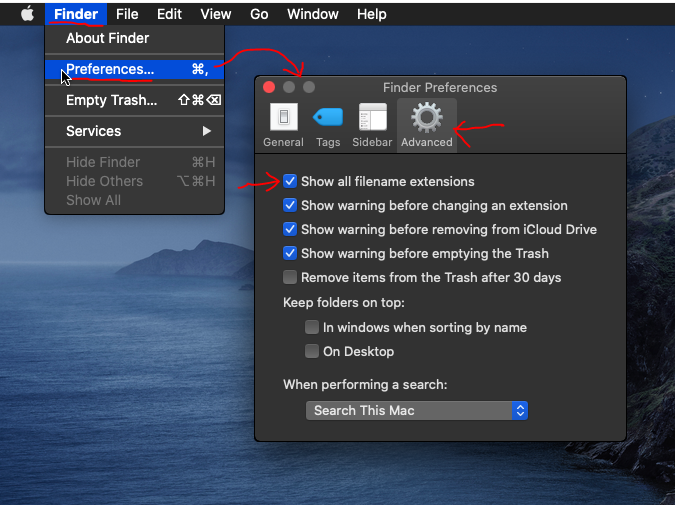Uncheck warning before removing from iCloud Drive
This screenshot has width=675, height=505.
point(290,230)
